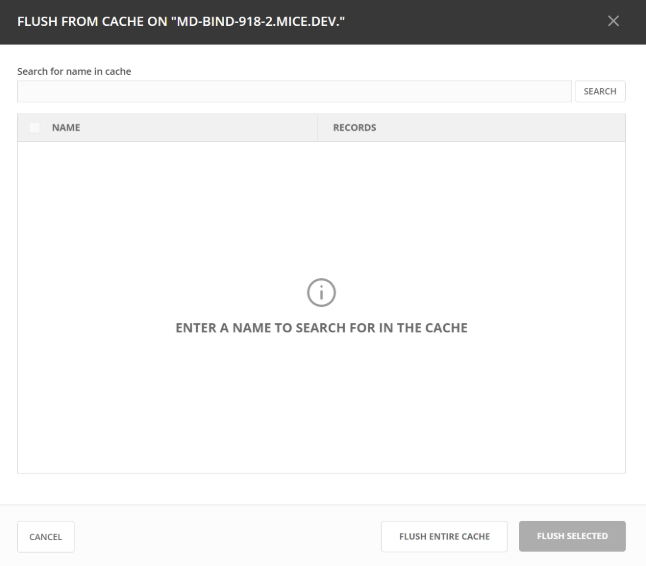Click the info circle icon
This screenshot has width=646, height=566.
(x=320, y=292)
